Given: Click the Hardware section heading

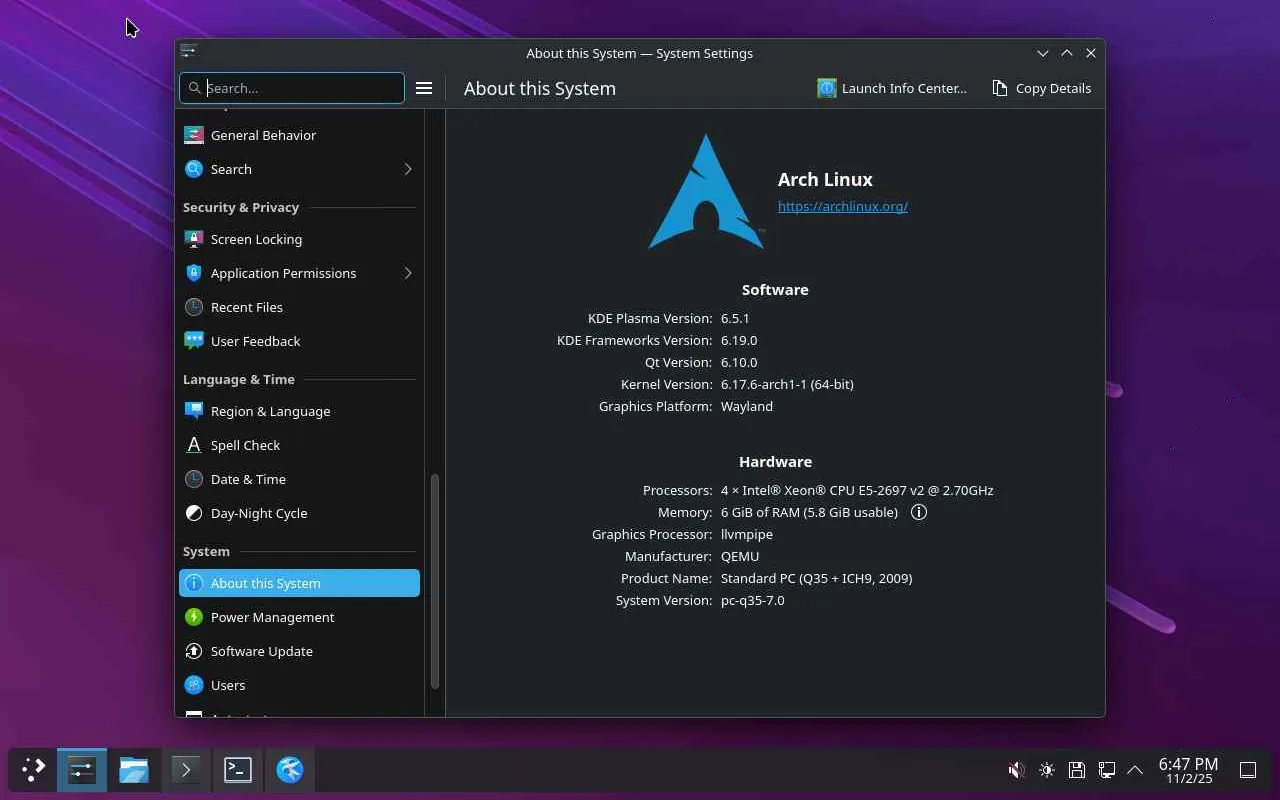Looking at the screenshot, I should click(x=775, y=461).
